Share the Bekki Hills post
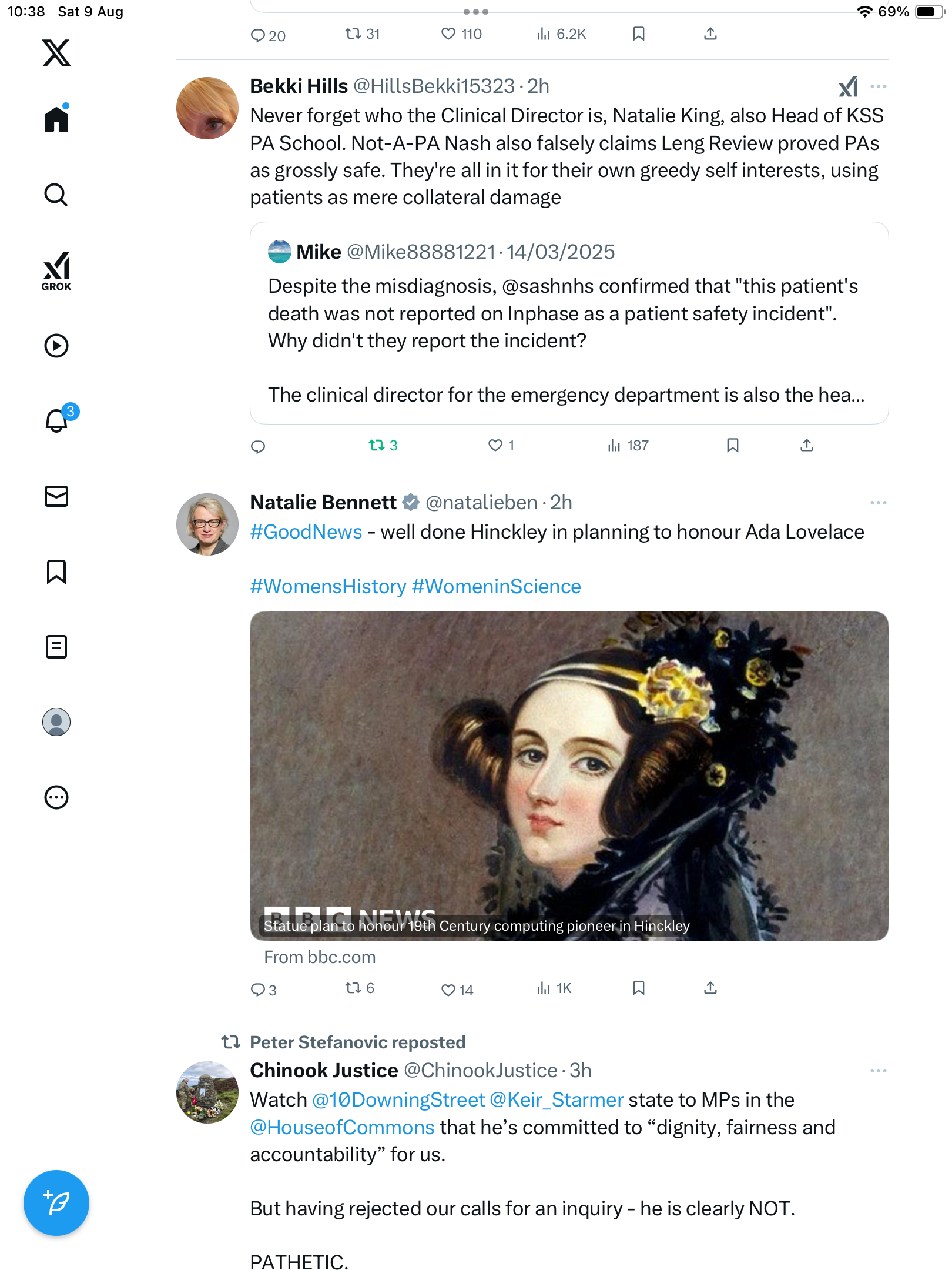Viewport: 952px width, 1270px height. coord(807,446)
